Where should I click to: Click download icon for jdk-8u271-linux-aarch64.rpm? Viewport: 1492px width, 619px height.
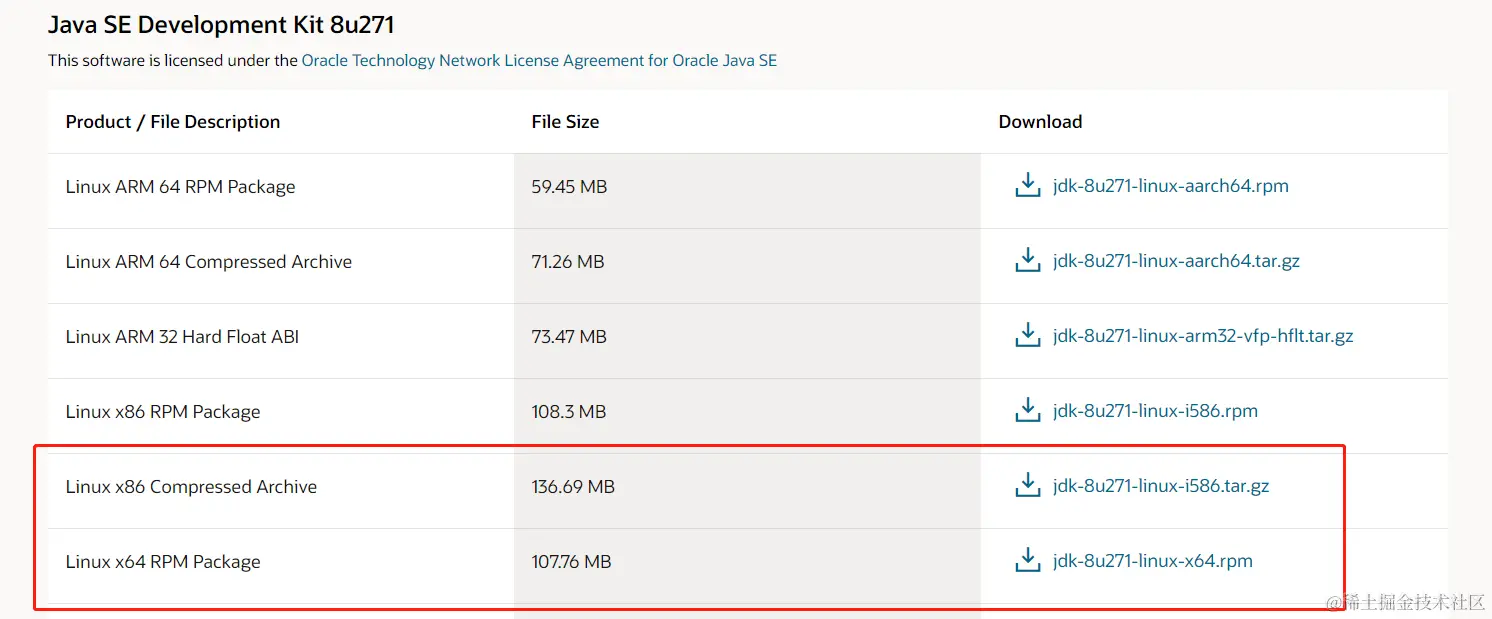(1028, 186)
